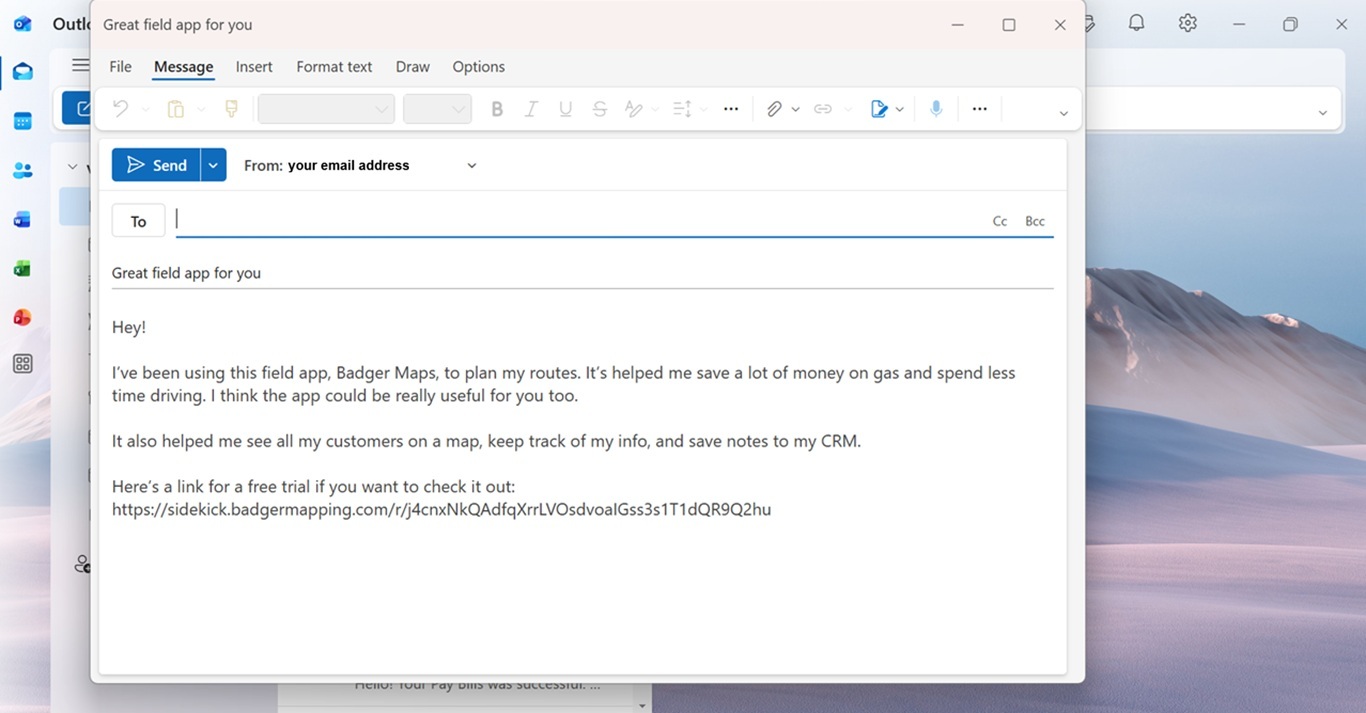Click the Outlook hamburger menu icon

click(x=80, y=65)
